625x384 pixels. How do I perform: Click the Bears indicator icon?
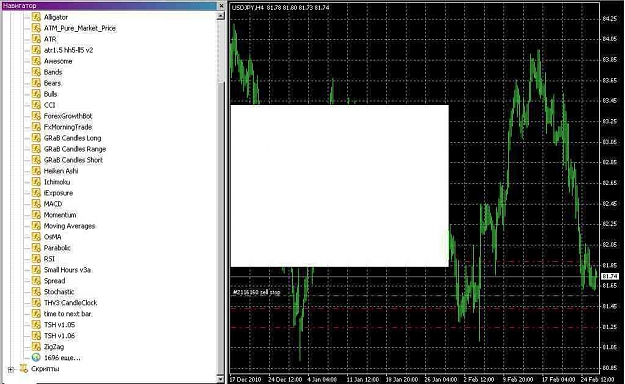coord(36,83)
